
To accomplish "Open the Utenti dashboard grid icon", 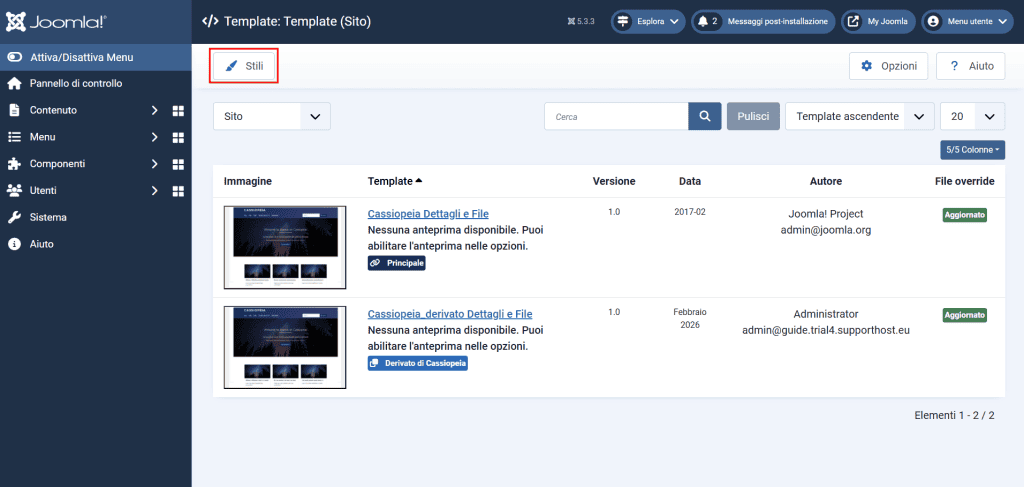I will coord(178,191).
